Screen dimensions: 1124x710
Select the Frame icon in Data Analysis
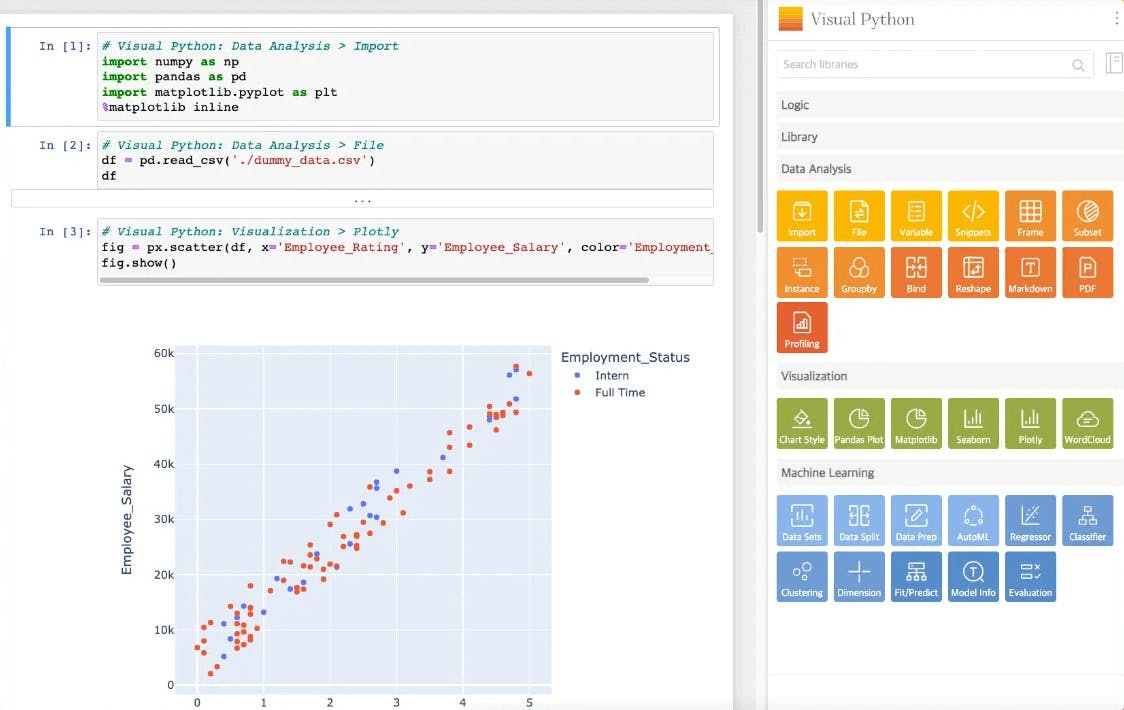[1030, 215]
